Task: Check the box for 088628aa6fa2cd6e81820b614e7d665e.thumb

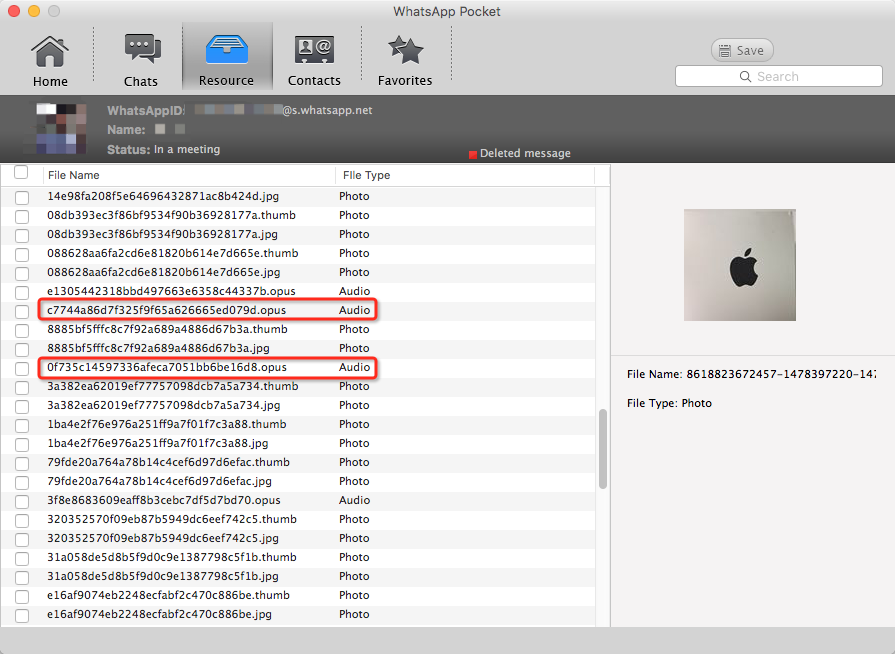Action: [x=22, y=255]
